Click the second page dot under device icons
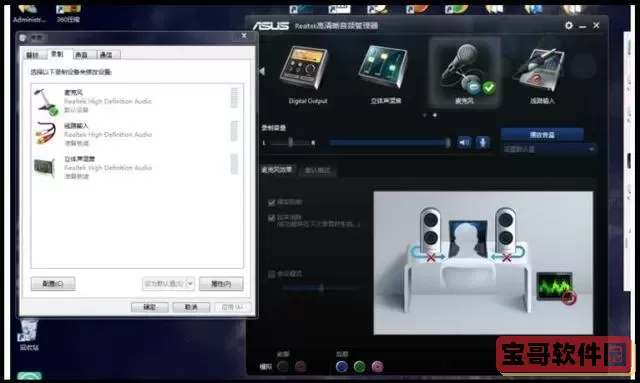 [435, 115]
